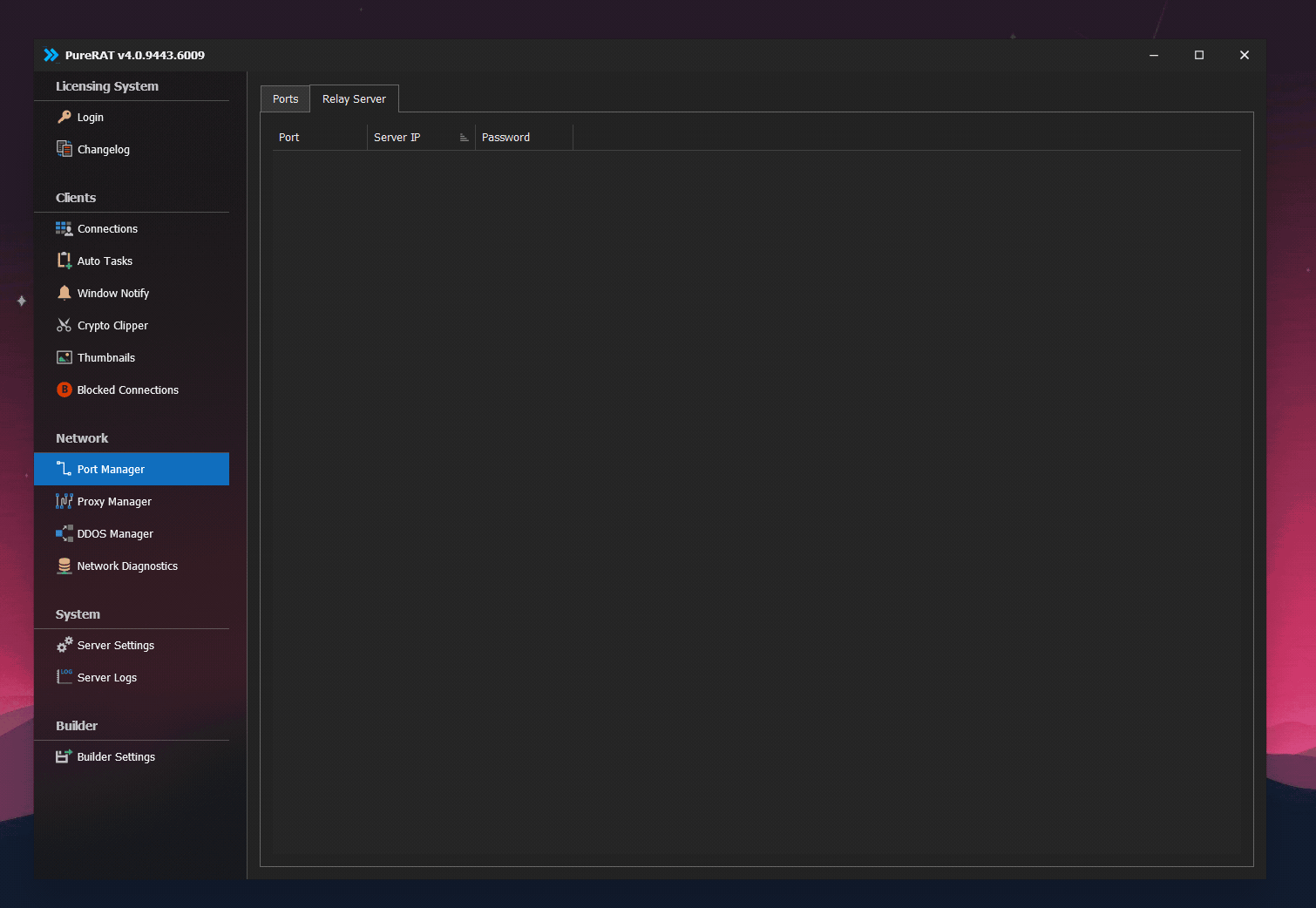
Task: Open Proxy Manager
Action: [x=132, y=501]
